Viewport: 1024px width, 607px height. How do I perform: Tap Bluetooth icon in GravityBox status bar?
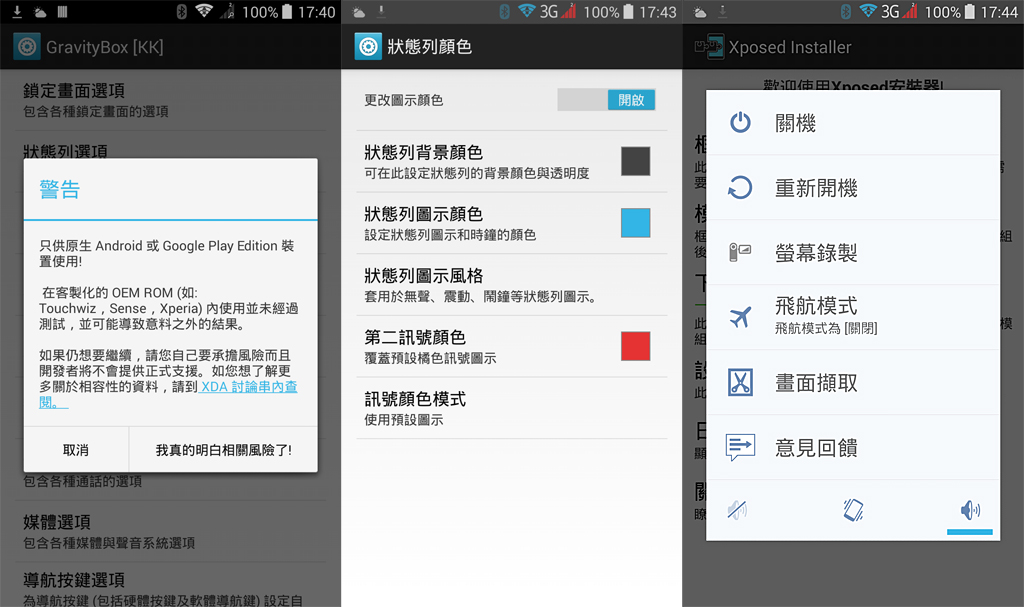(x=182, y=12)
